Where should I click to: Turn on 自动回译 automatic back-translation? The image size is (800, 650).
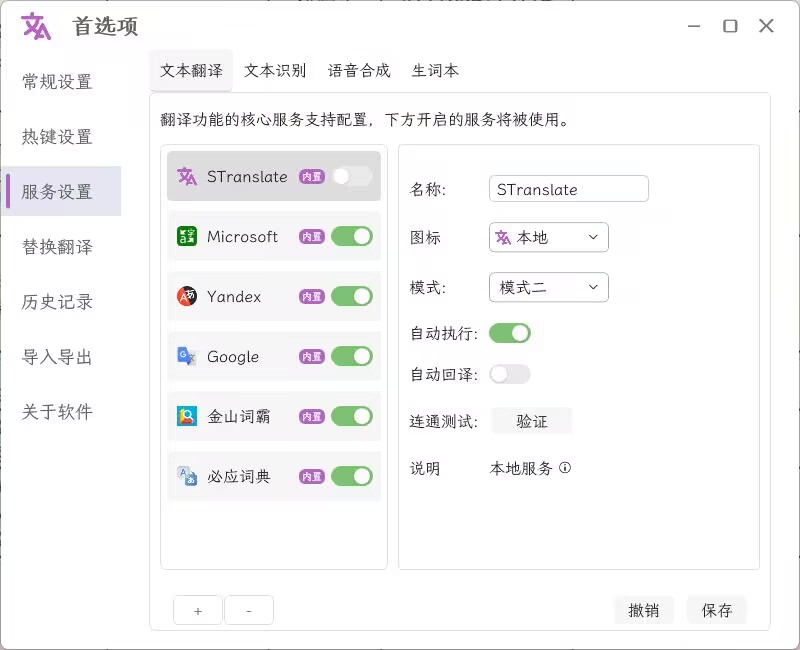tap(510, 374)
